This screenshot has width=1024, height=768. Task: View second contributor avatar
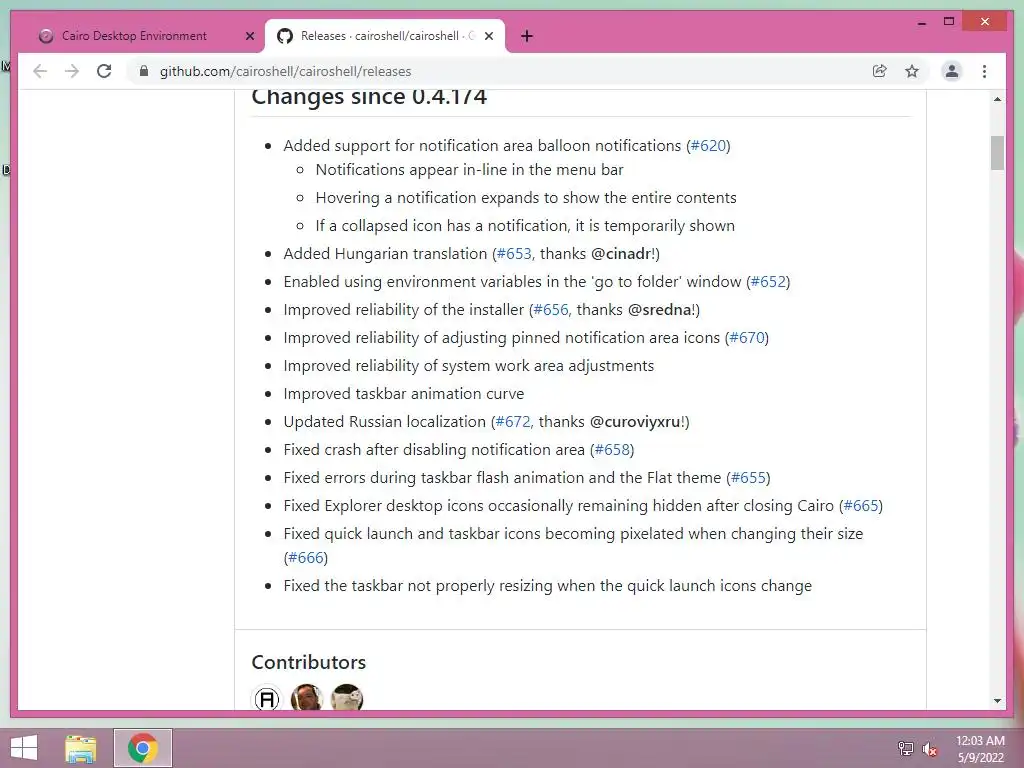pyautogui.click(x=306, y=697)
